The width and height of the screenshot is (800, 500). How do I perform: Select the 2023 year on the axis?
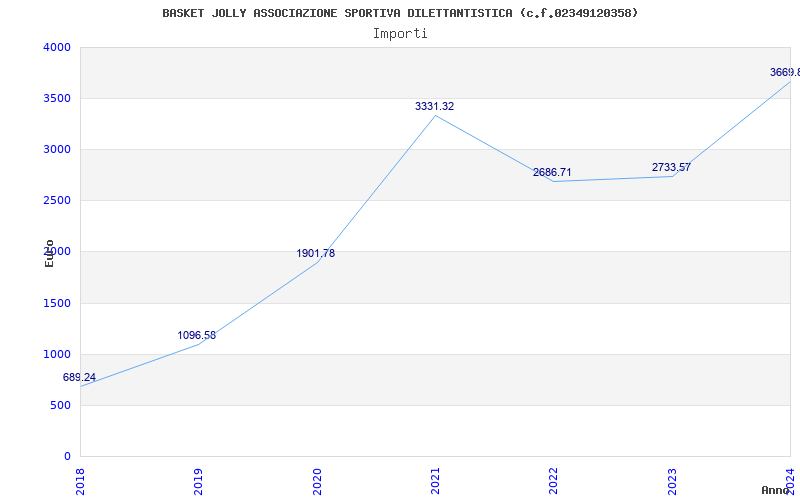[673, 481]
